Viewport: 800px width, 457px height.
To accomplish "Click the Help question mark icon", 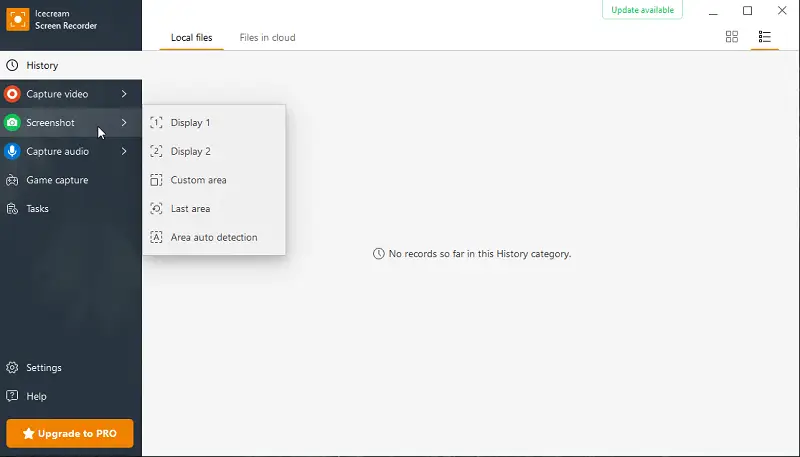I will (x=12, y=397).
